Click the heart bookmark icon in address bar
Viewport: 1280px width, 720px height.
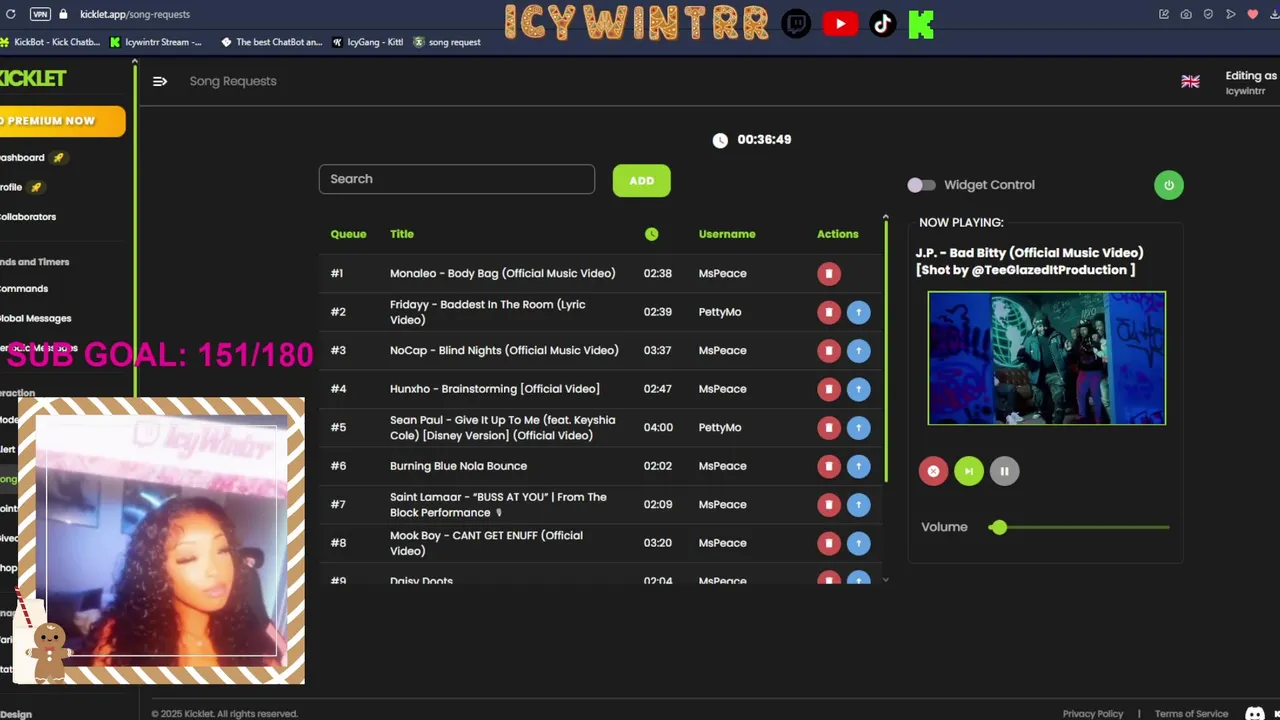(1252, 14)
